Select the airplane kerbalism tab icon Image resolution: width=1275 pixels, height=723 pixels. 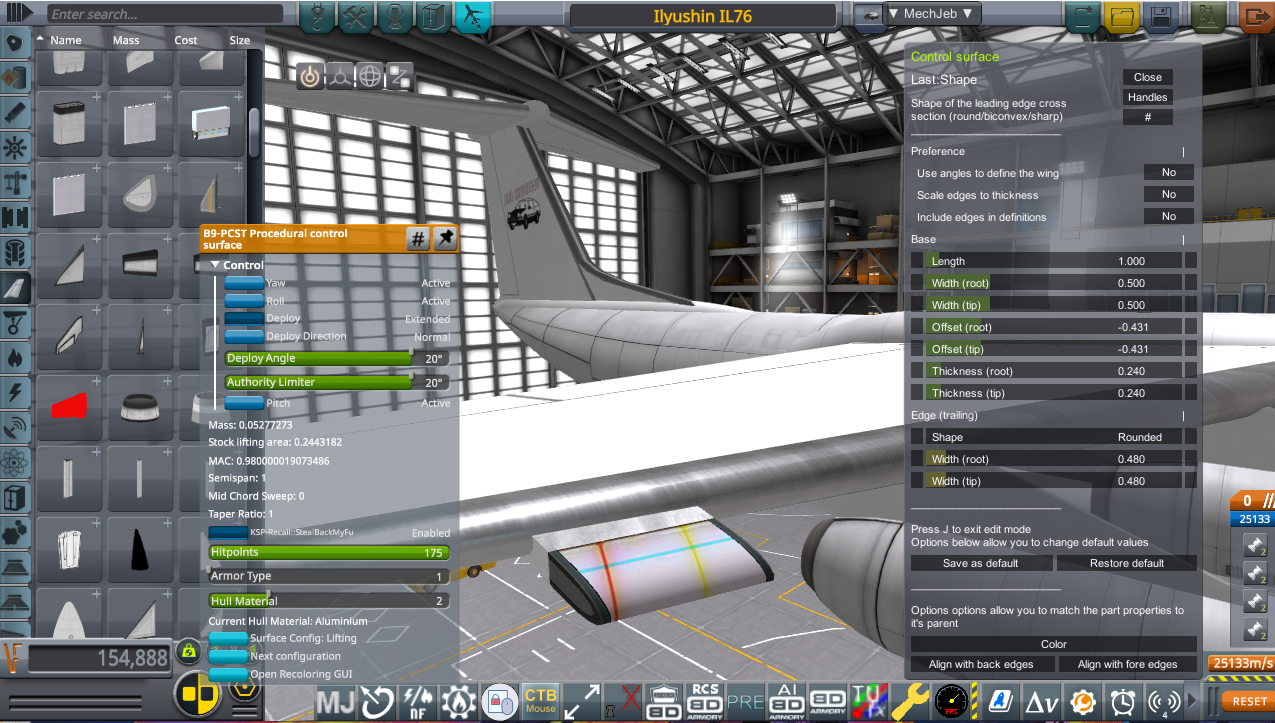pos(472,16)
